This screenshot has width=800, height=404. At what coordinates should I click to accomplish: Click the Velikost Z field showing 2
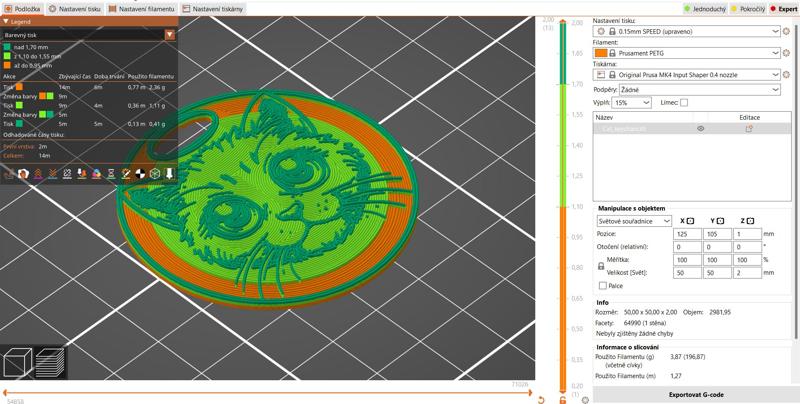coord(747,273)
